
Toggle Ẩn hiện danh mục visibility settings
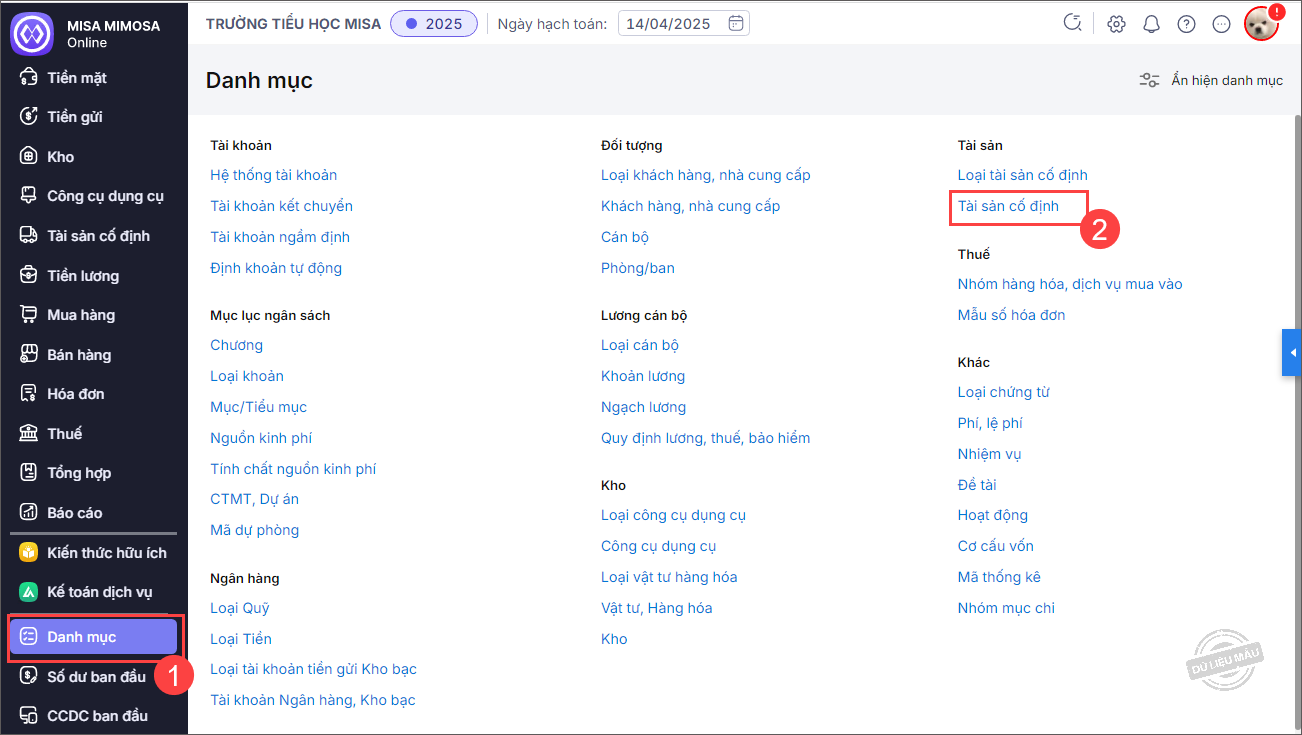(1211, 80)
